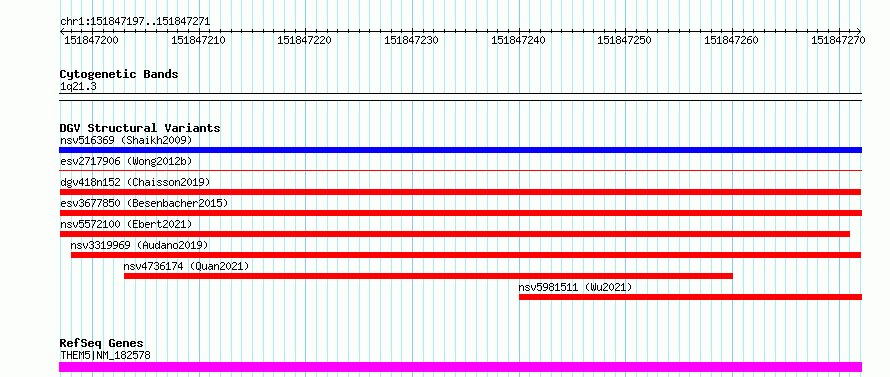This screenshot has width=890, height=377.
Task: Open variant label nsv3319969 (Audano2019)
Action: pos(140,245)
